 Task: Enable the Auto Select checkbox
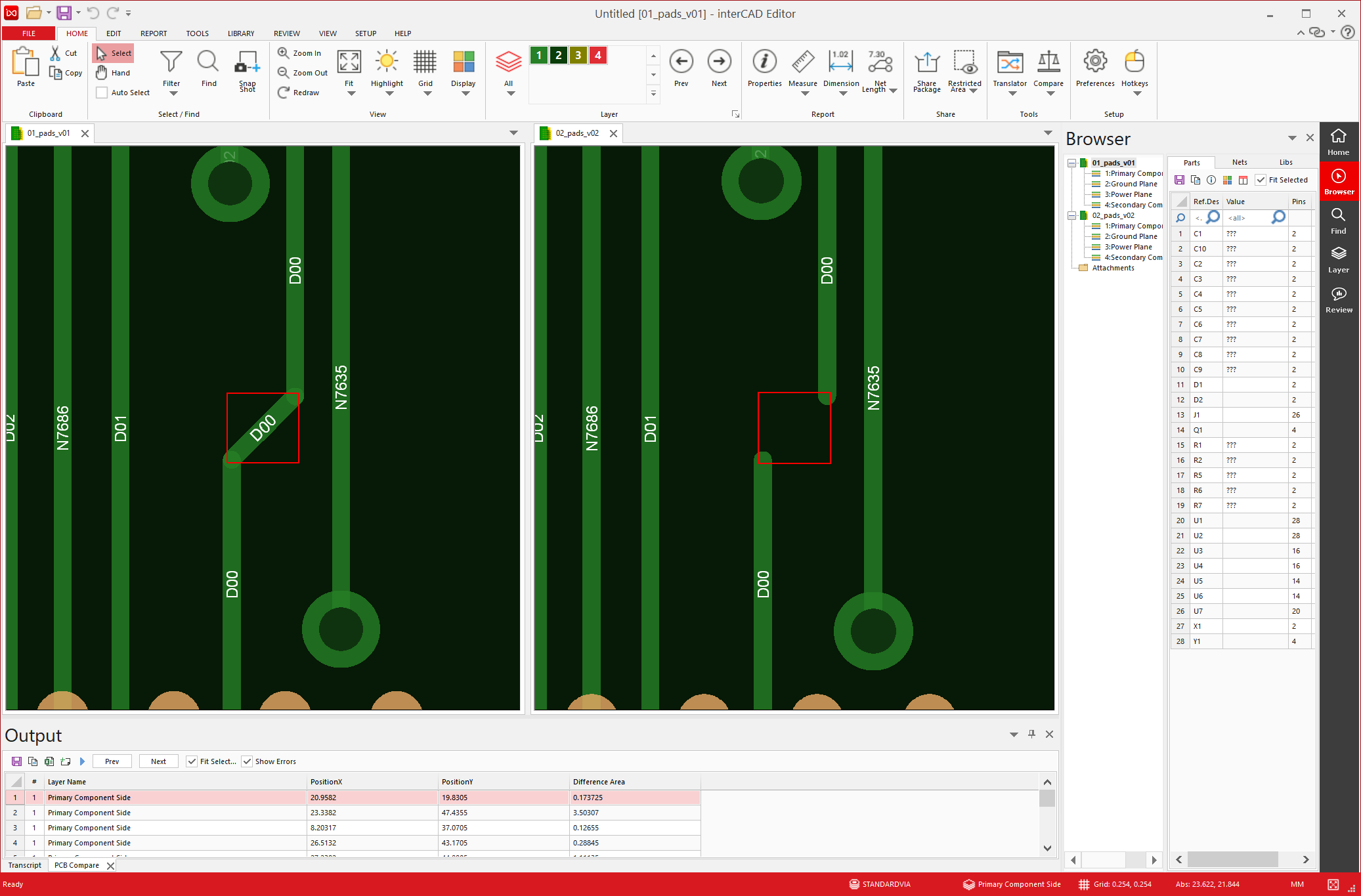click(102, 93)
